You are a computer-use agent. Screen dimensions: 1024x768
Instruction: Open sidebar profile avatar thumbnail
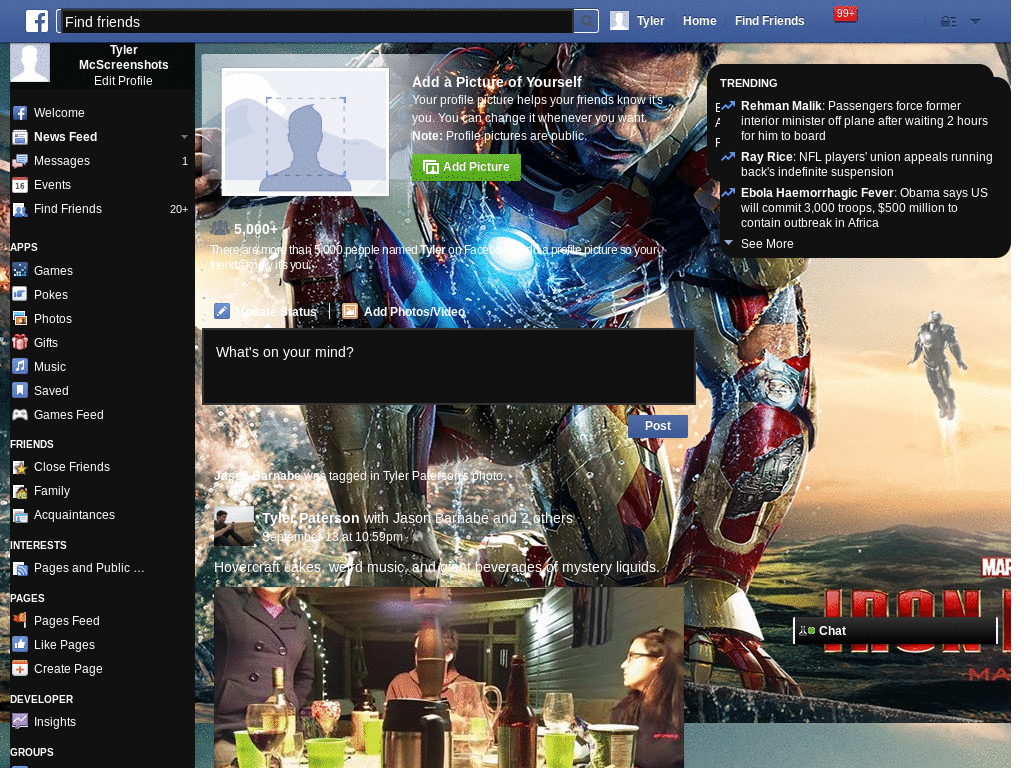(x=30, y=63)
